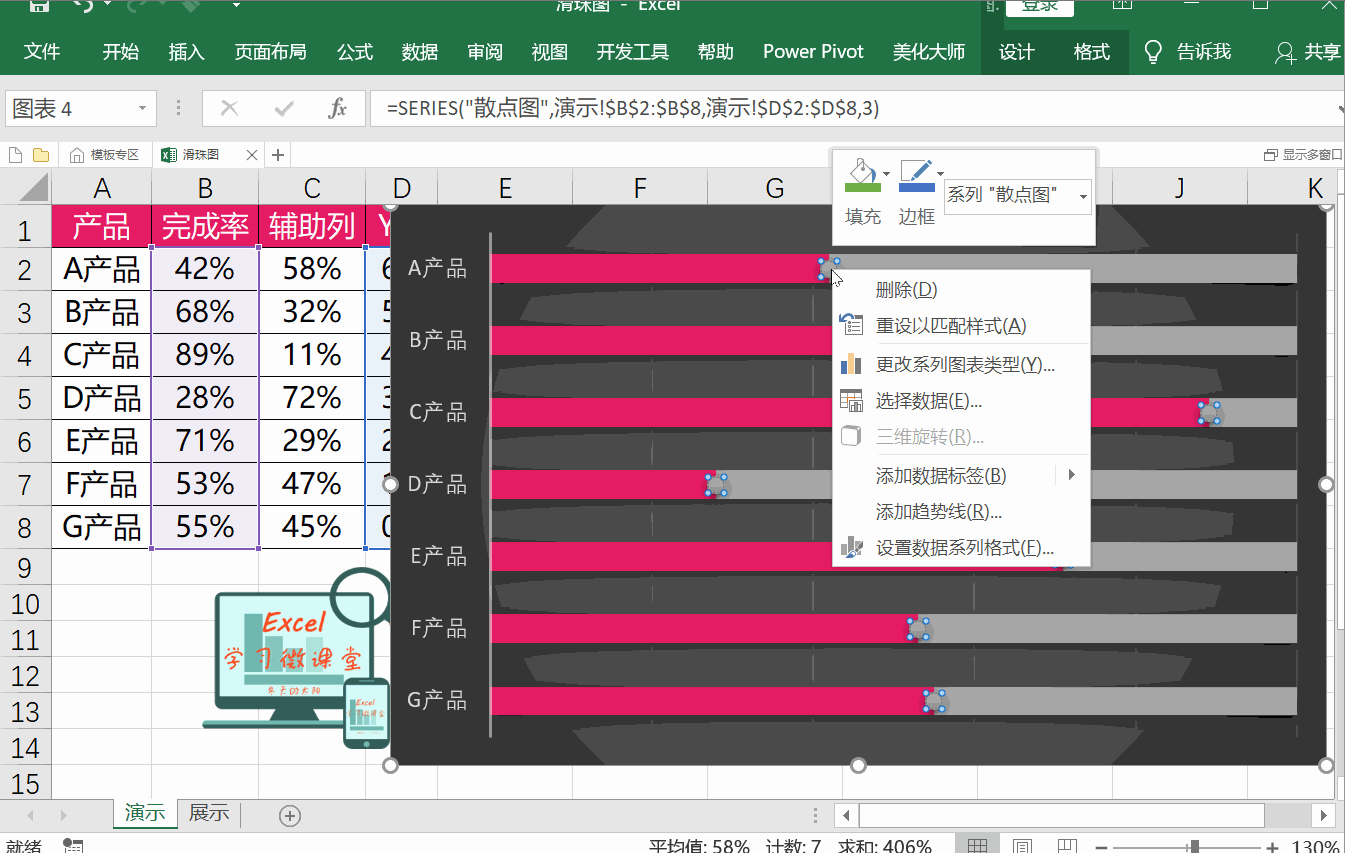The width and height of the screenshot is (1345, 853).
Task: Switch to the 展示 sheet tab
Action: (x=209, y=813)
